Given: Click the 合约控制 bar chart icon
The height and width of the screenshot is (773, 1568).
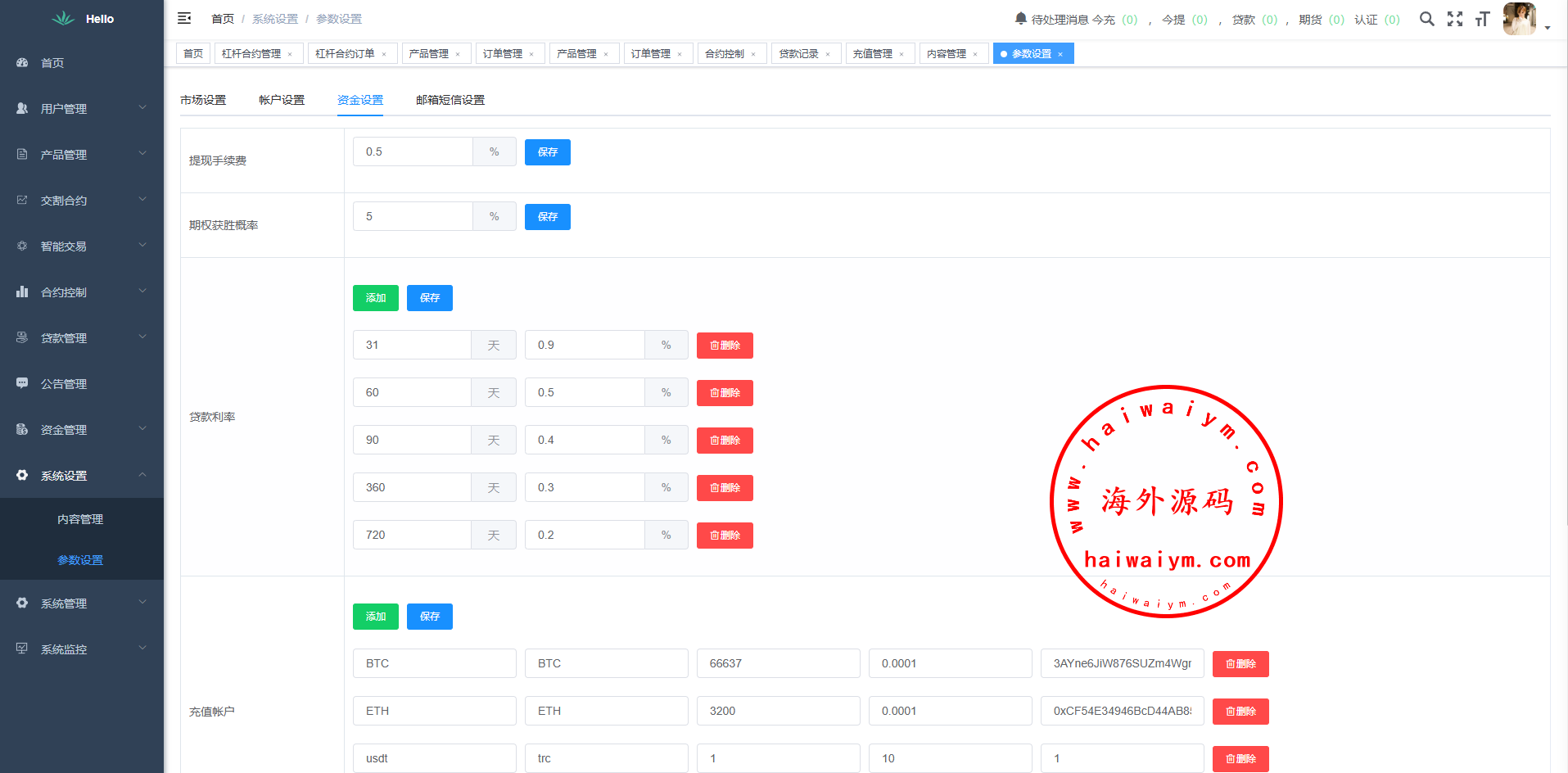Looking at the screenshot, I should coord(22,292).
